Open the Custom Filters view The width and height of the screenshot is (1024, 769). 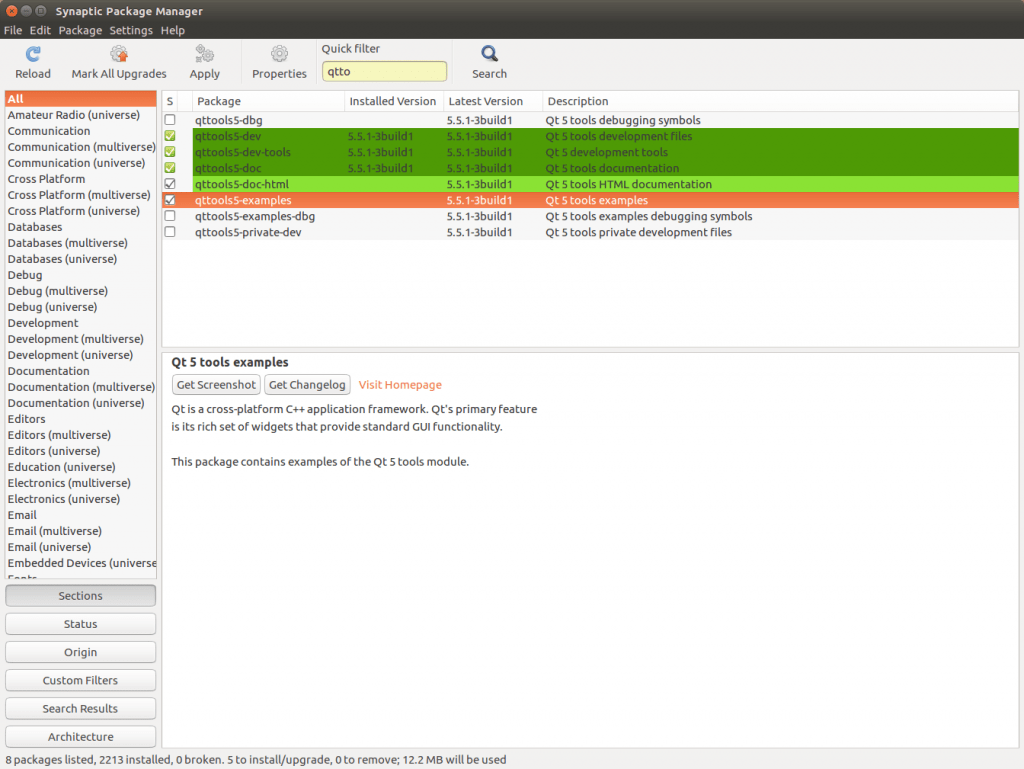click(80, 680)
